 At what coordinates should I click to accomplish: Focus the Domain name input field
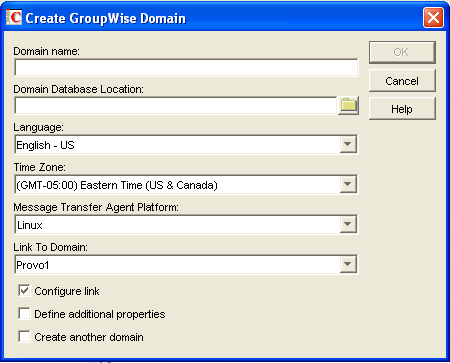point(186,67)
